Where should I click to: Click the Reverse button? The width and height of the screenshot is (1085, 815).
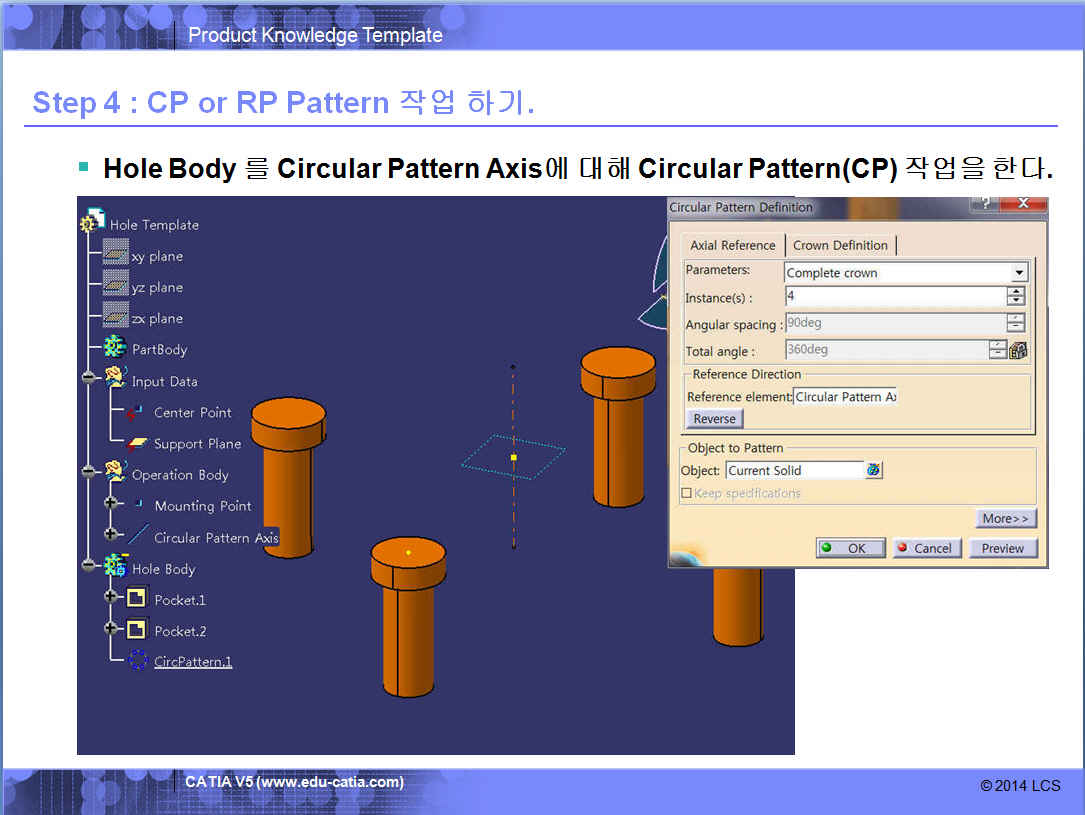714,419
